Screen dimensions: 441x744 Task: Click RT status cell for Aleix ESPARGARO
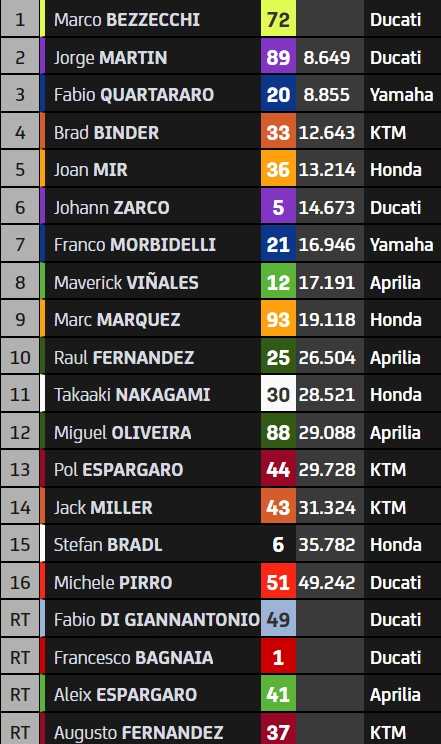point(20,695)
